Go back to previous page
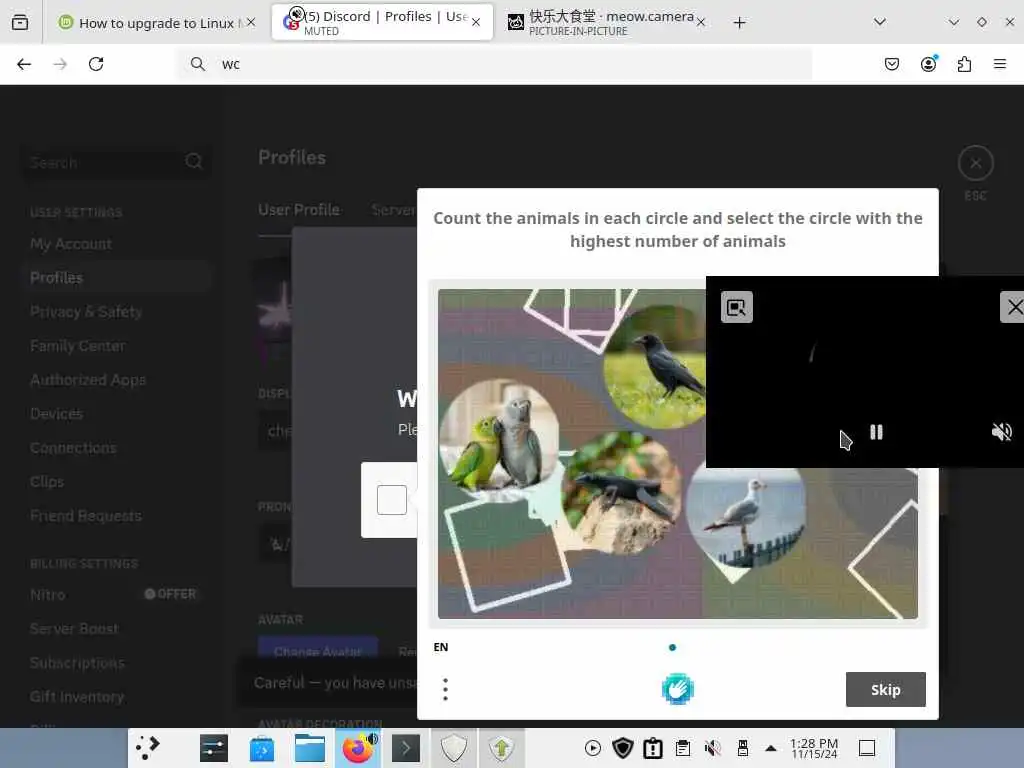This screenshot has width=1024, height=768. coord(24,64)
